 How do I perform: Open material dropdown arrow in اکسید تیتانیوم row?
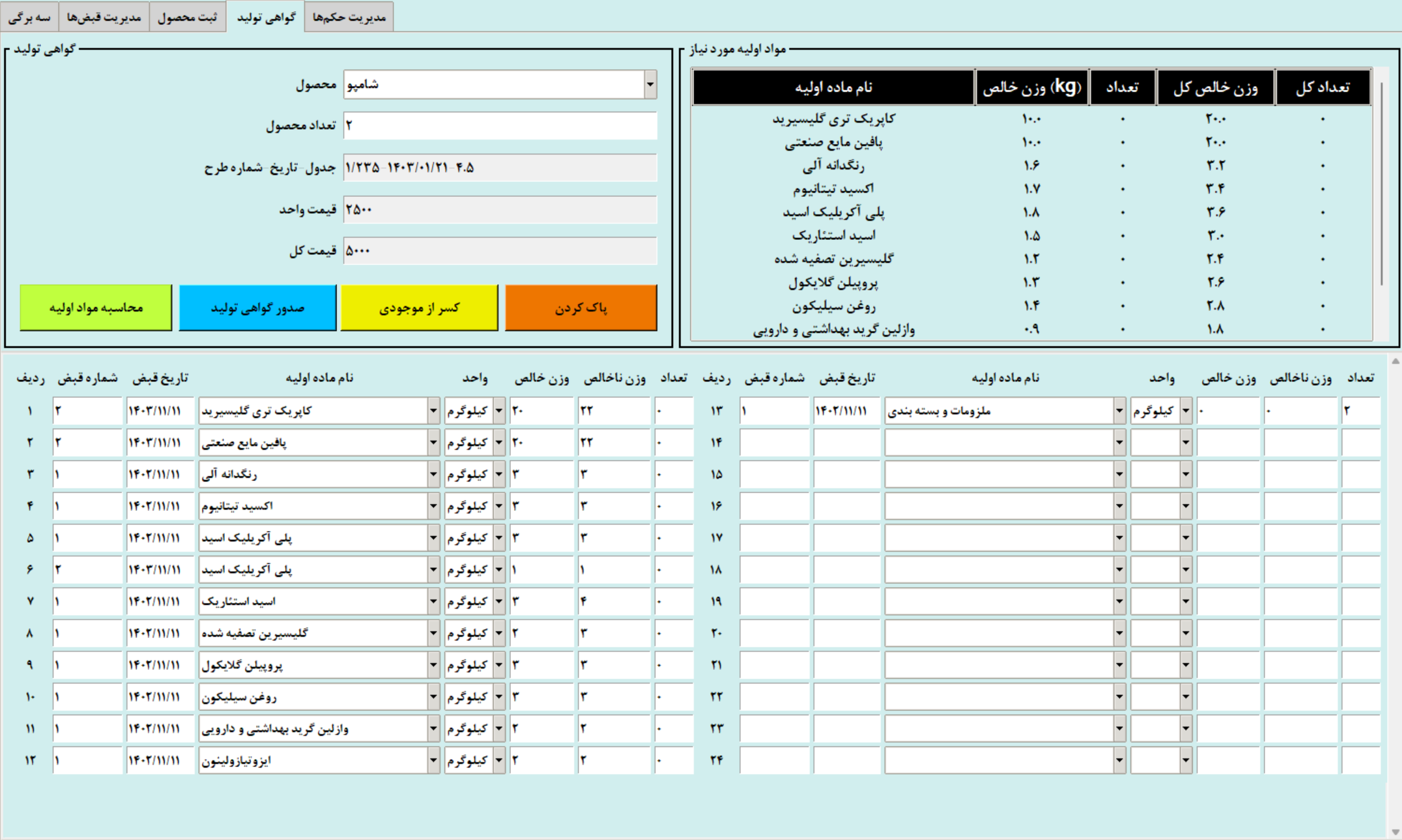[433, 506]
